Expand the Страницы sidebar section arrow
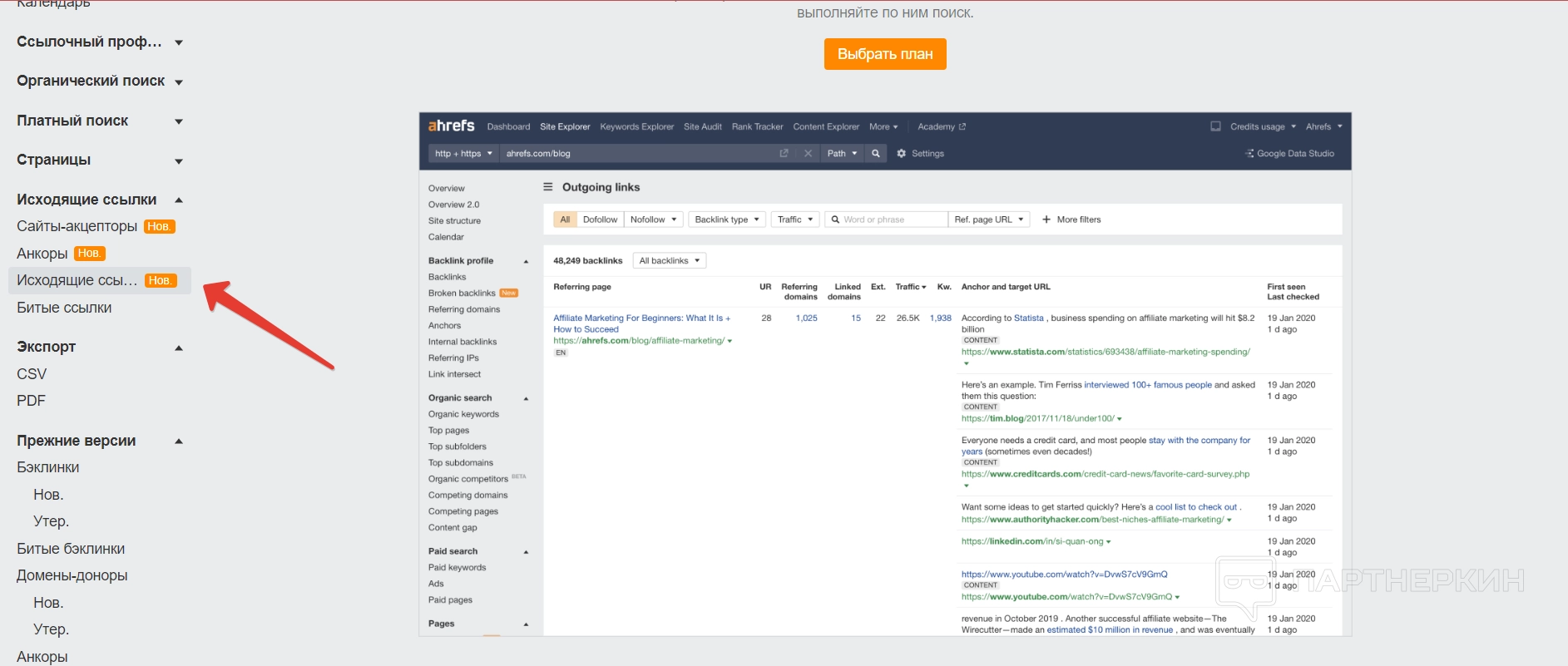 178,160
